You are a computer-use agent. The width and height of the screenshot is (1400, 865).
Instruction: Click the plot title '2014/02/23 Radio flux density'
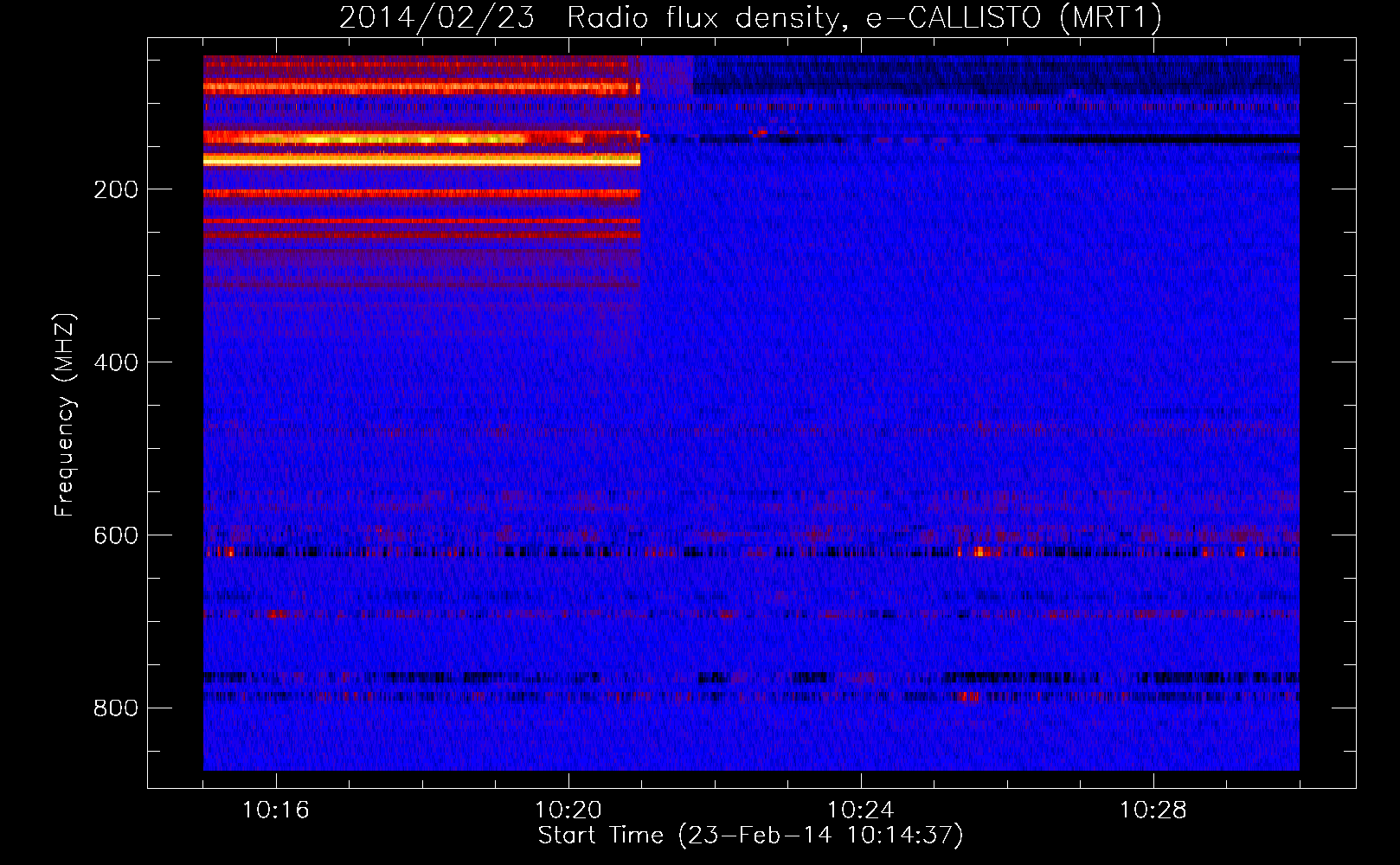pyautogui.click(x=749, y=17)
